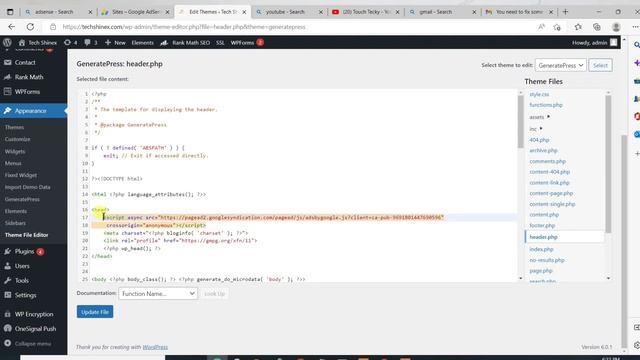Click the Select theme button
640x360 pixels.
pyautogui.click(x=600, y=65)
